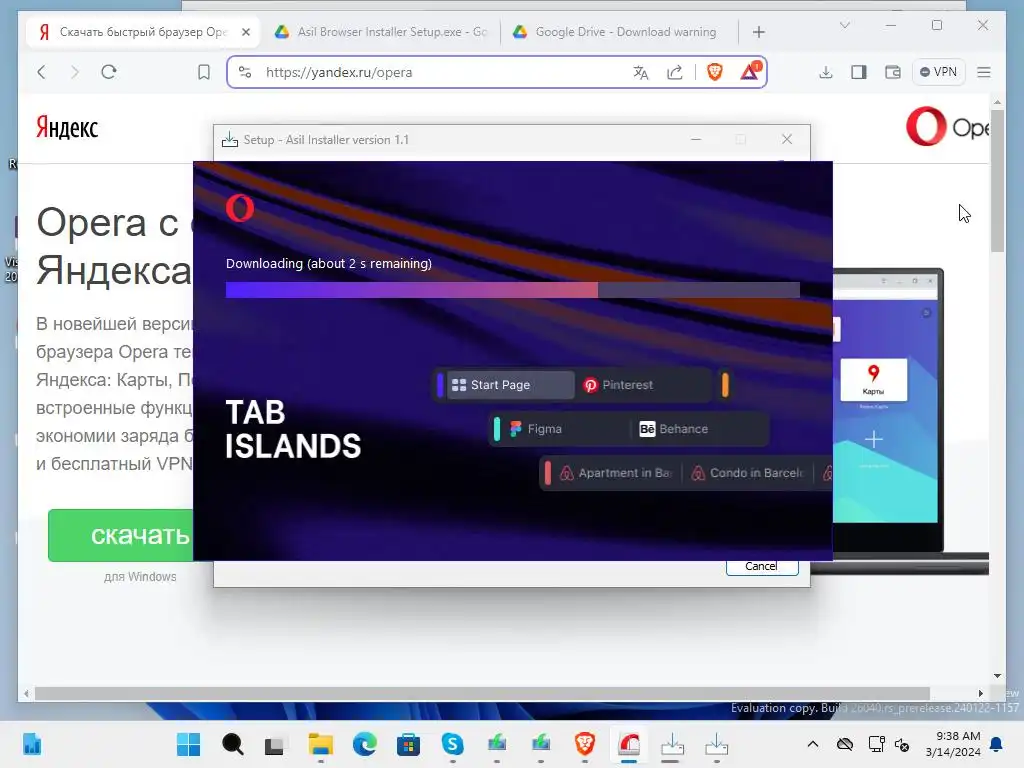Open site settings icon in address bar
This screenshot has width=1024, height=768.
tap(245, 72)
